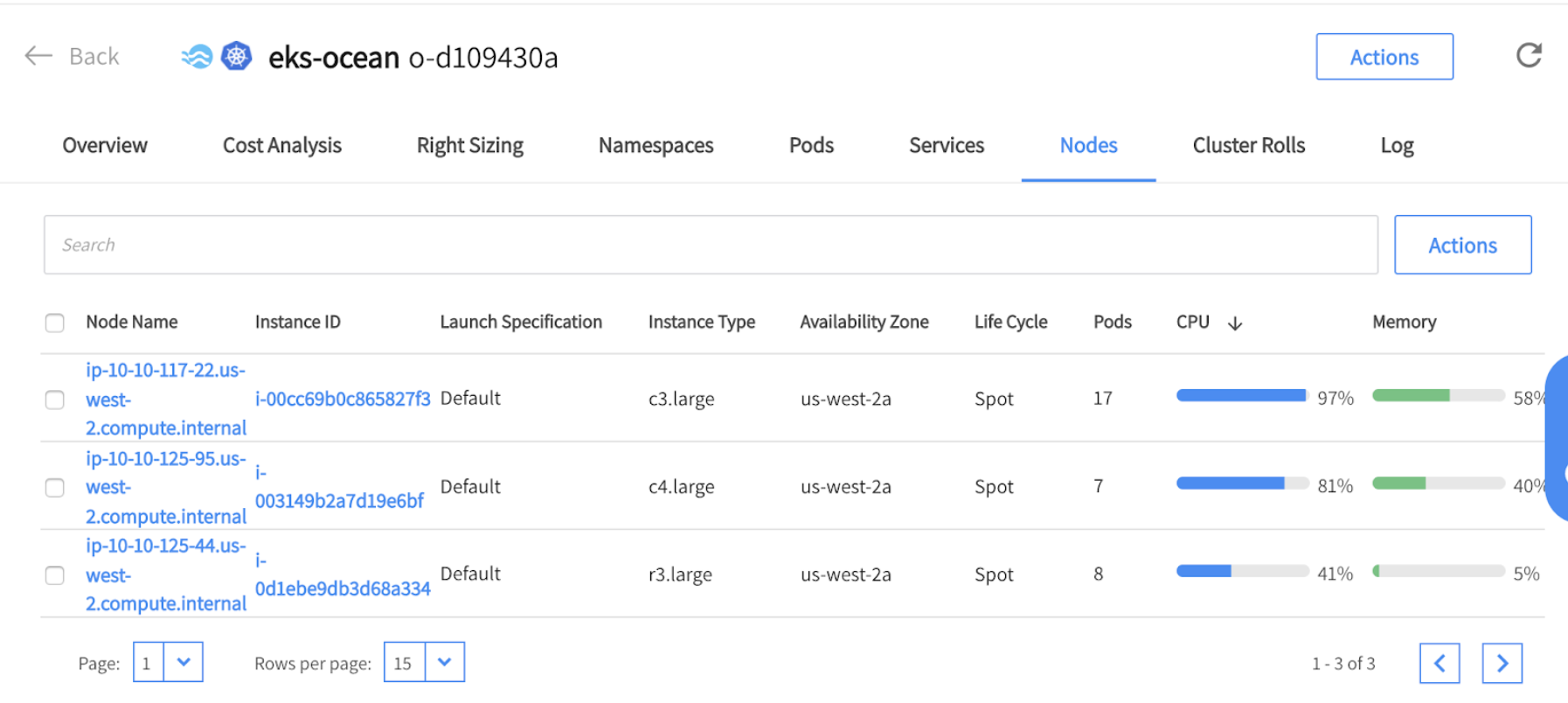Screen dimensions: 1568x703
Task: Open node ip-10-10-117-22 link
Action: coord(166,399)
